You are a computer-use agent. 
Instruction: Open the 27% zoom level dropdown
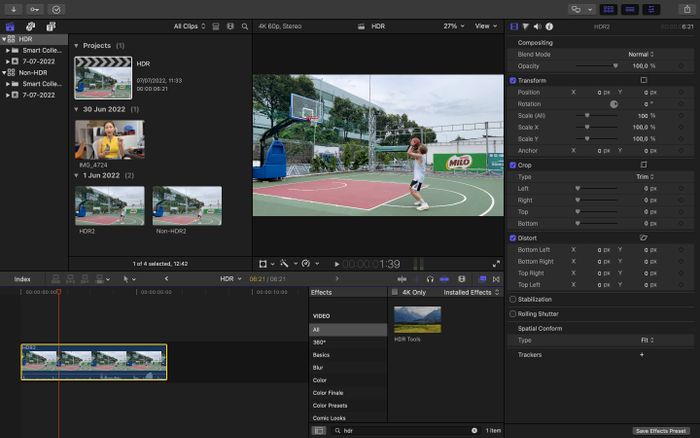[x=453, y=26]
